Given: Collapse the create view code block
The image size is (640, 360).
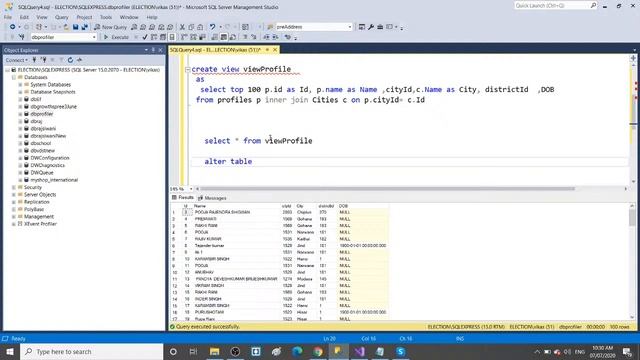Looking at the screenshot, I should 188,69.
